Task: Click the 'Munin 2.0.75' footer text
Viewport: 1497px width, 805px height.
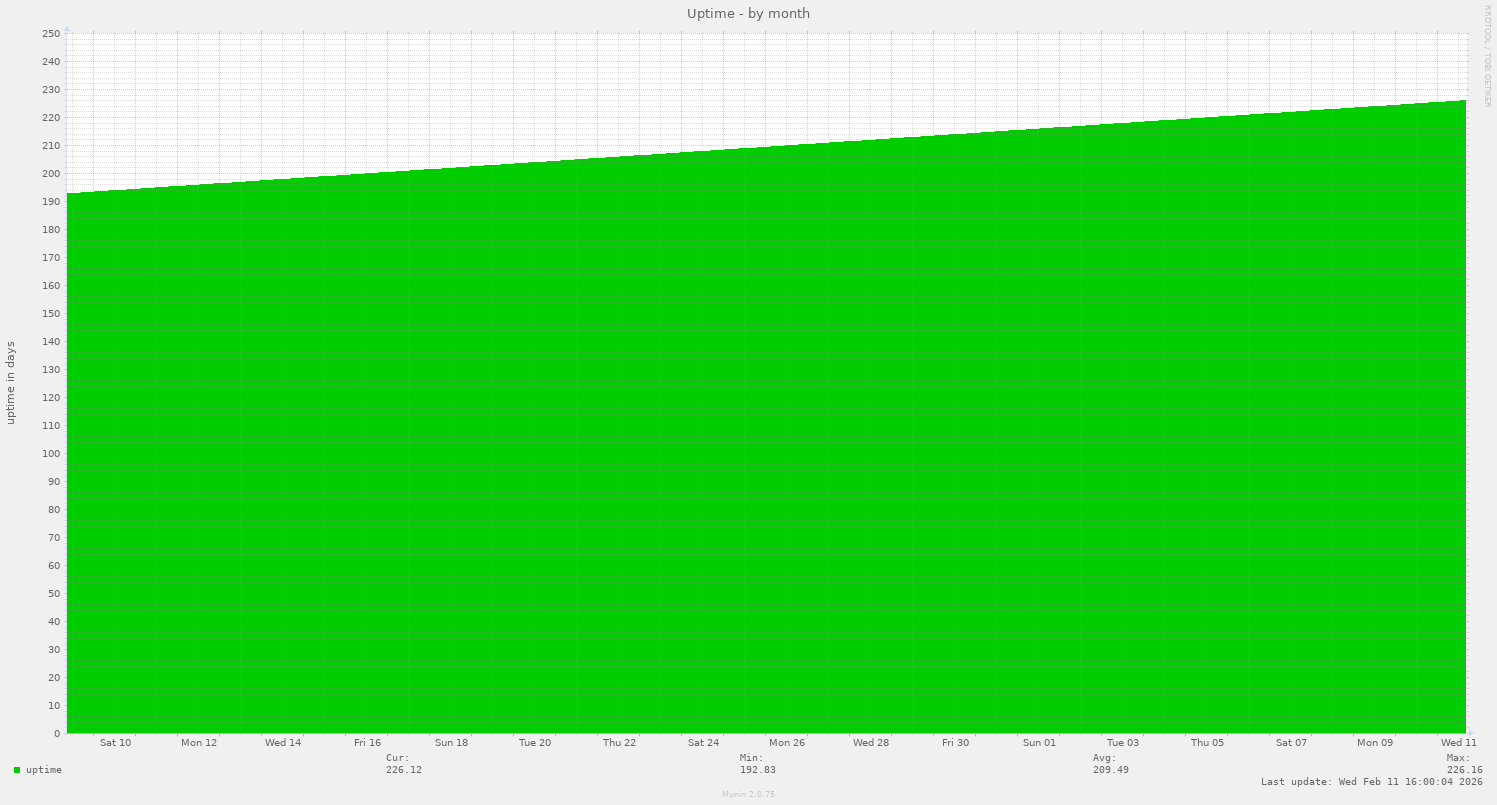Action: [x=747, y=794]
